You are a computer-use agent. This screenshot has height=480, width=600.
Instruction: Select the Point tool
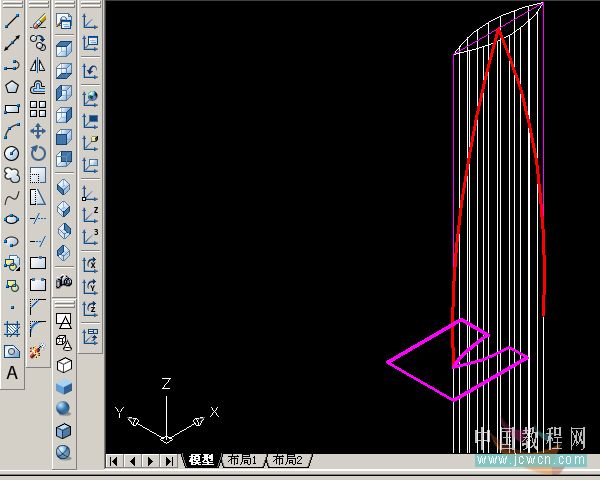[x=12, y=307]
